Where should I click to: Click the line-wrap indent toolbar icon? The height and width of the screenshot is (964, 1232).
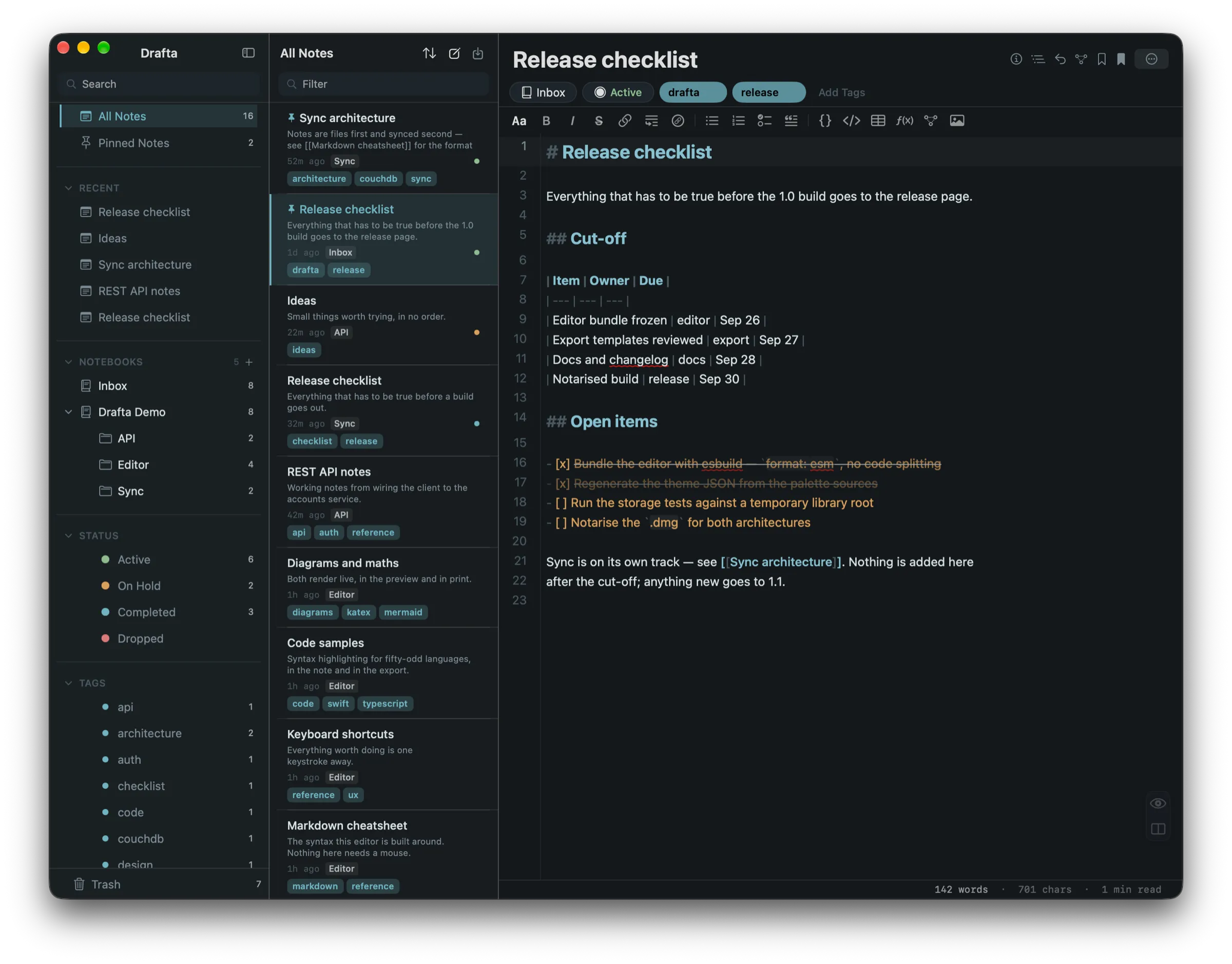[x=651, y=121]
